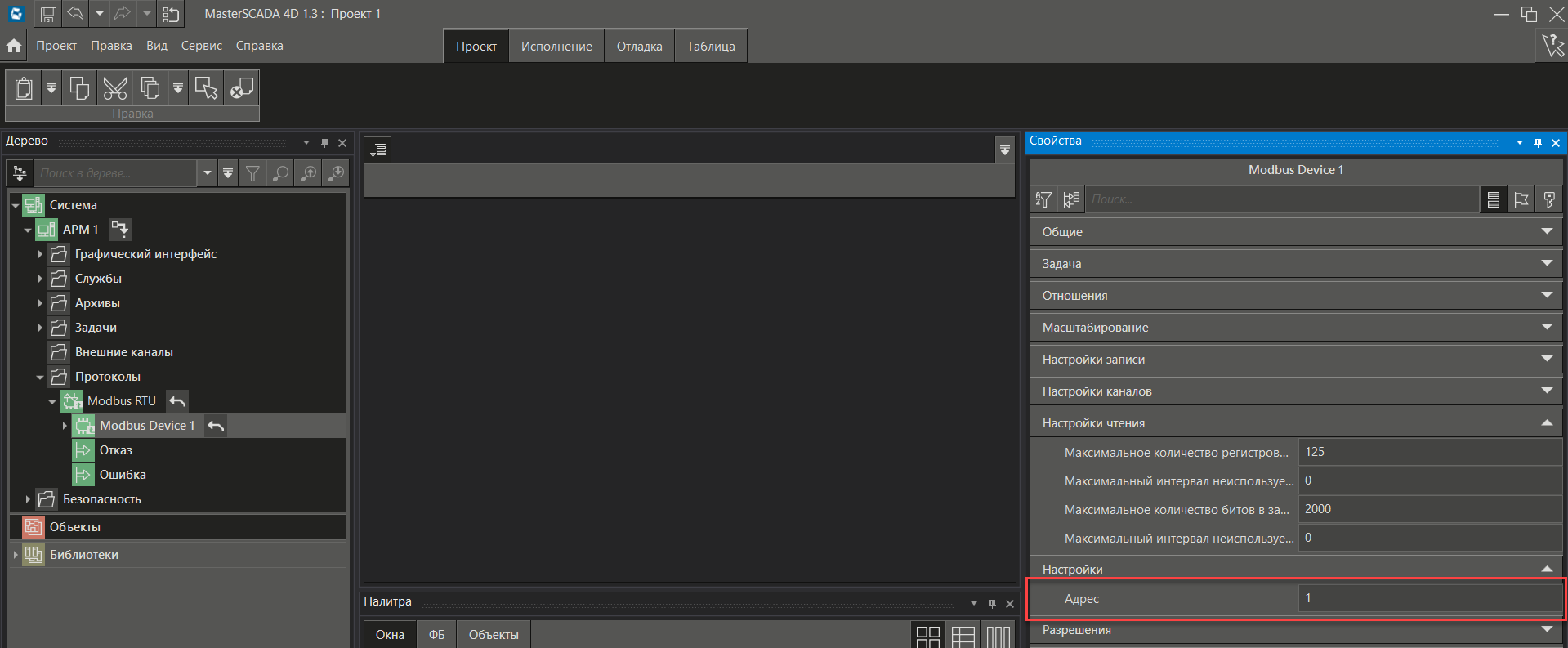The height and width of the screenshot is (648, 1568).
Task: Toggle pin on the Свойства panel
Action: tap(1538, 143)
